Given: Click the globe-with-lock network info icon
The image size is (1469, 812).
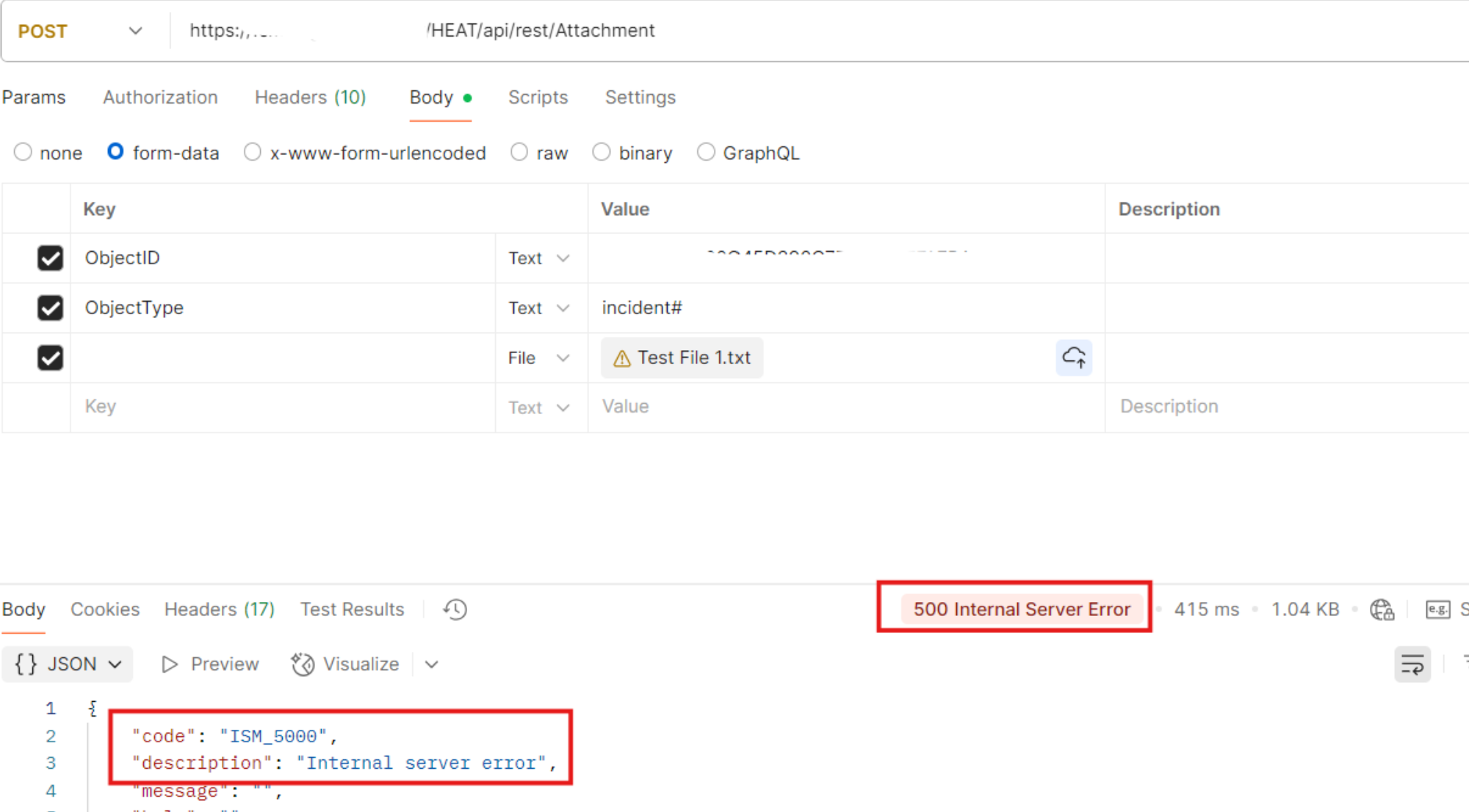Looking at the screenshot, I should (x=1382, y=609).
